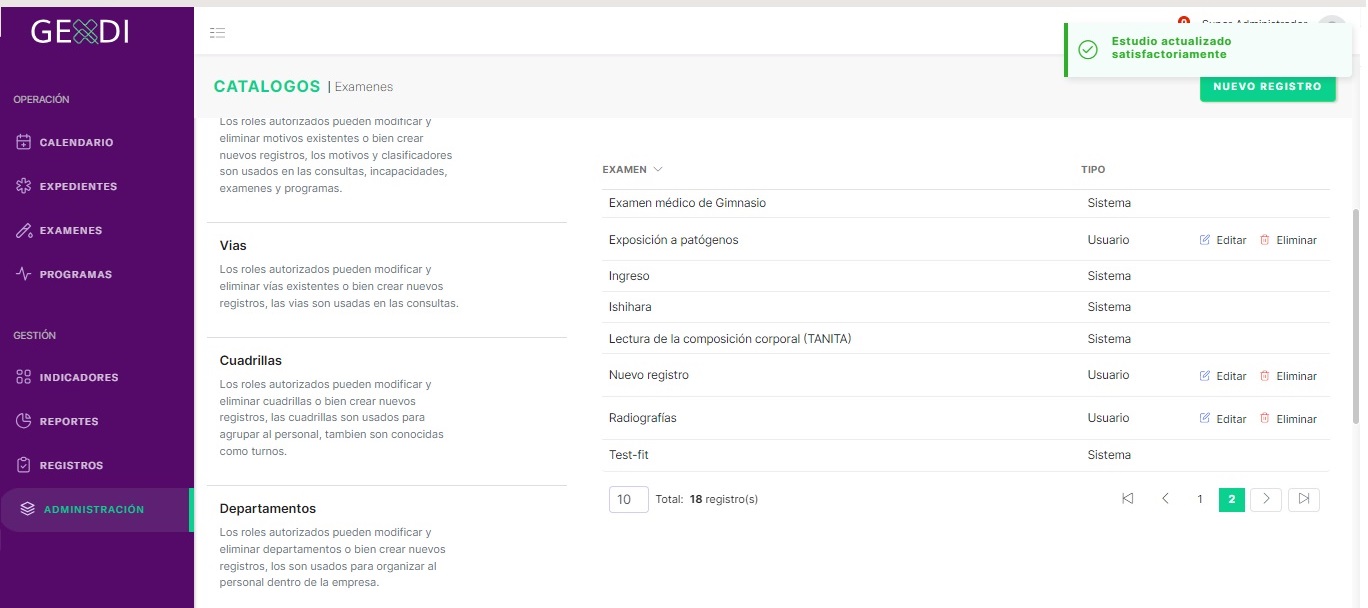Click the 'Exposición a patógenos' exam name

[x=673, y=240]
